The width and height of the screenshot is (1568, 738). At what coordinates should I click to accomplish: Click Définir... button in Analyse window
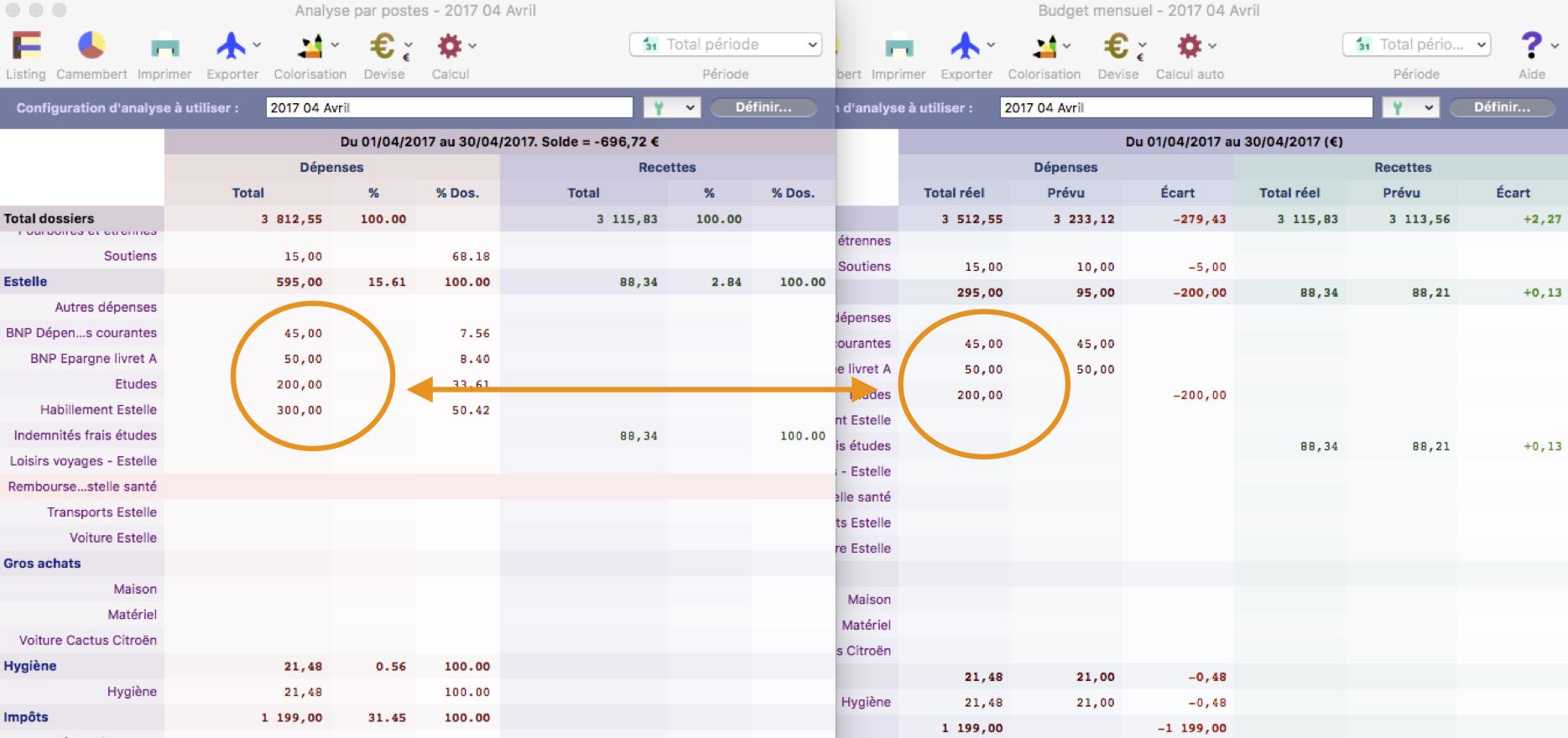763,107
